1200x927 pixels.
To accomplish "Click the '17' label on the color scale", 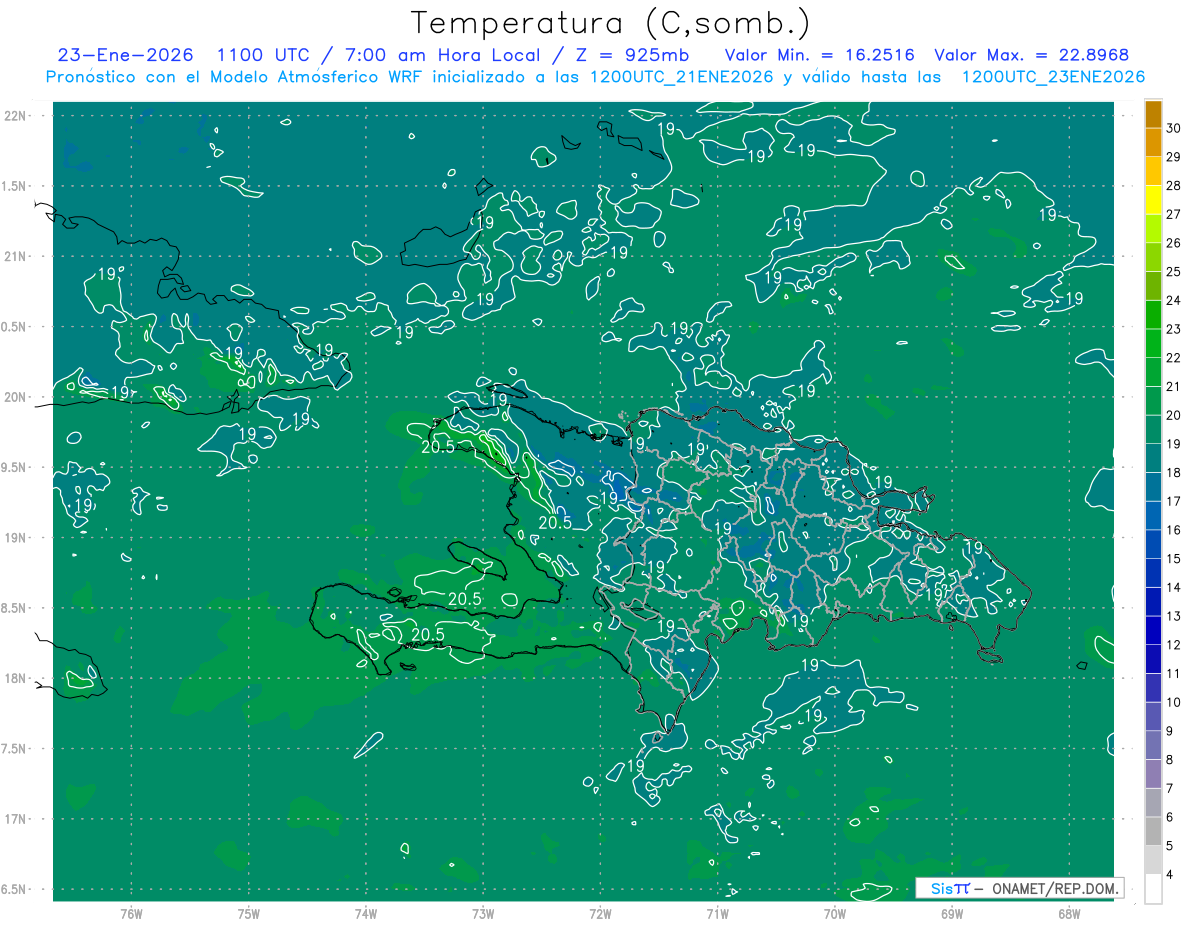I will [1173, 502].
